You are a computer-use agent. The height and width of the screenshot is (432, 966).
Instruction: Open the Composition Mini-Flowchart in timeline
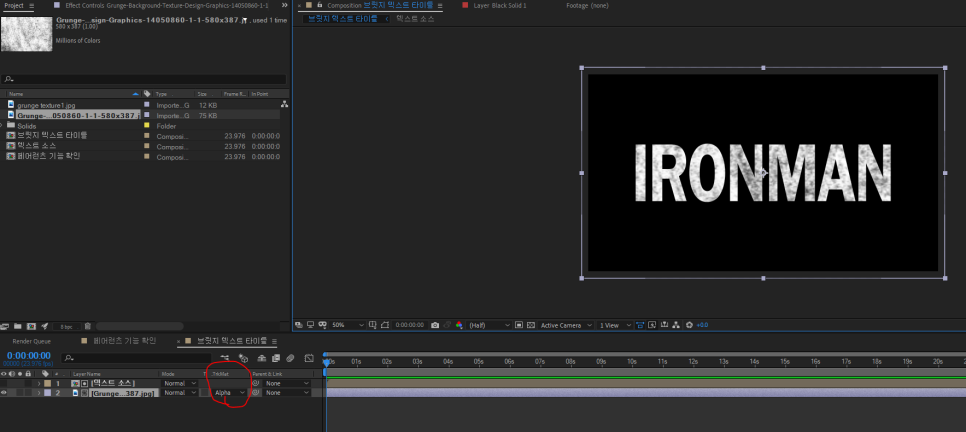click(x=225, y=357)
